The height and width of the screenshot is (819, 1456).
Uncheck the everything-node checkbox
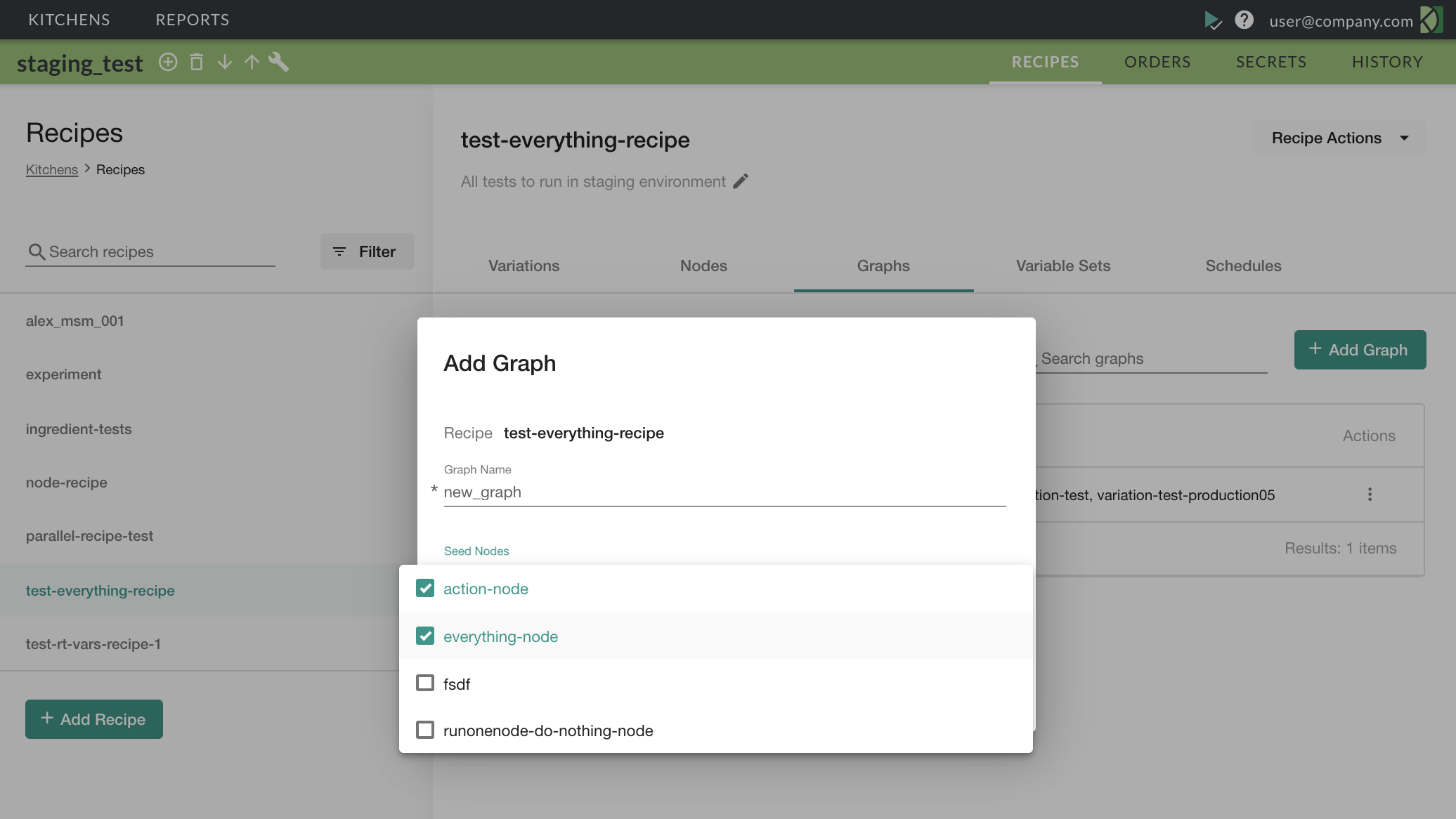pyautogui.click(x=425, y=636)
